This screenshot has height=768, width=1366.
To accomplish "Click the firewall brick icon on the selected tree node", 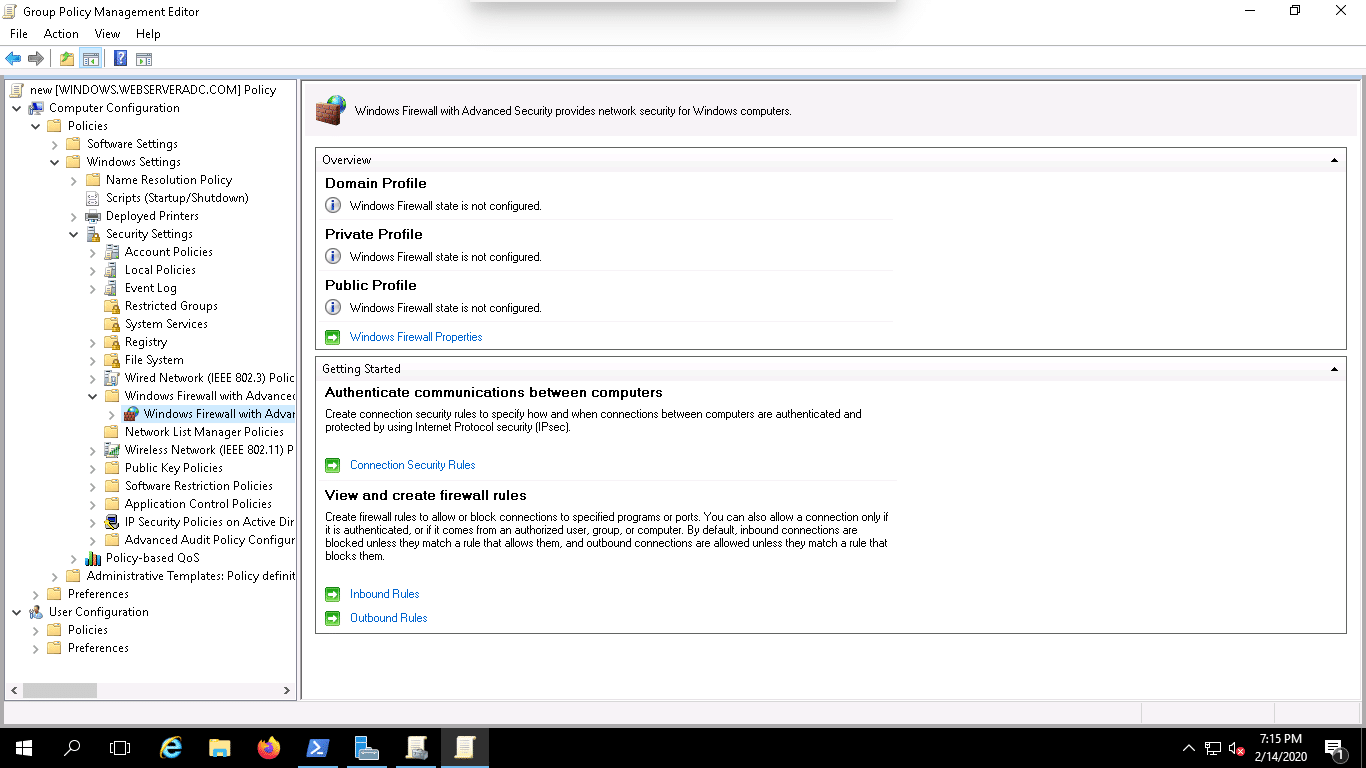I will (x=131, y=414).
